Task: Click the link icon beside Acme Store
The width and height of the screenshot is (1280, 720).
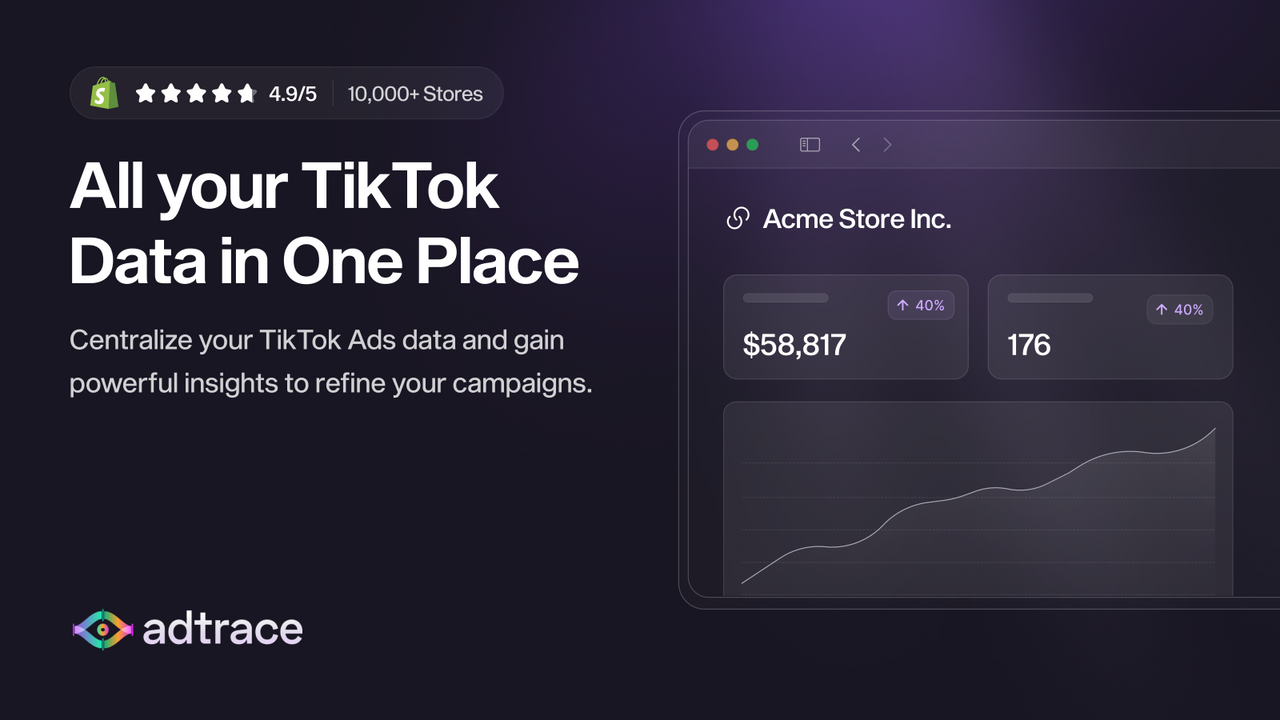Action: [x=738, y=219]
